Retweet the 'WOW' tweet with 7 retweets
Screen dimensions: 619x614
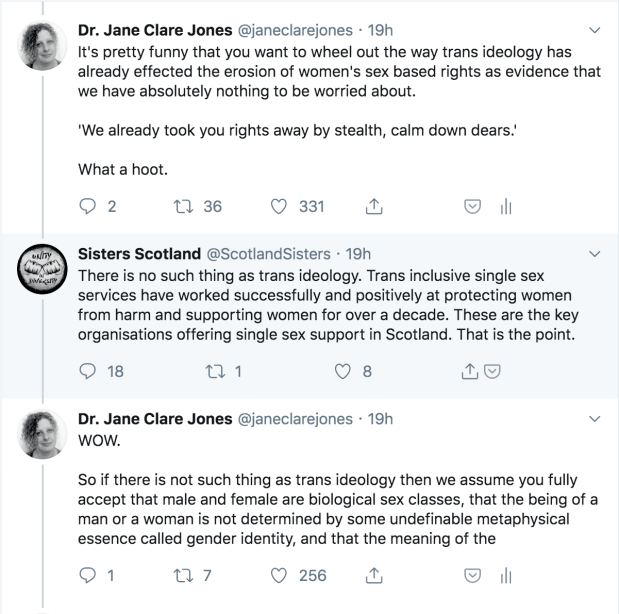point(187,574)
